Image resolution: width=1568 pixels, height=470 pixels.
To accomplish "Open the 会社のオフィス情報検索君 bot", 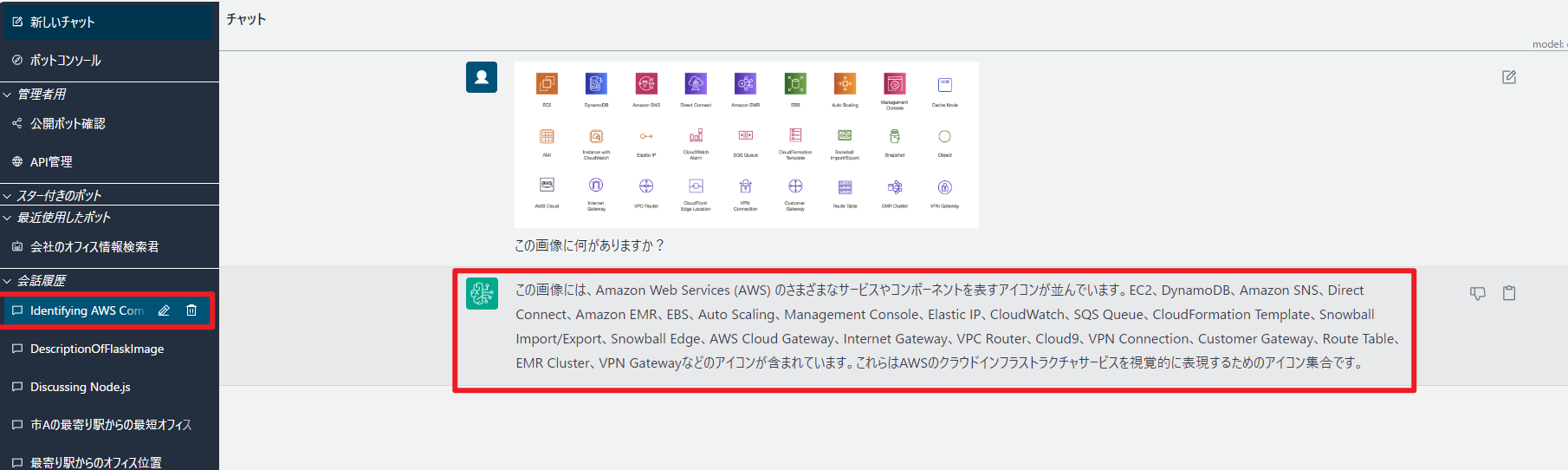I will (x=94, y=247).
